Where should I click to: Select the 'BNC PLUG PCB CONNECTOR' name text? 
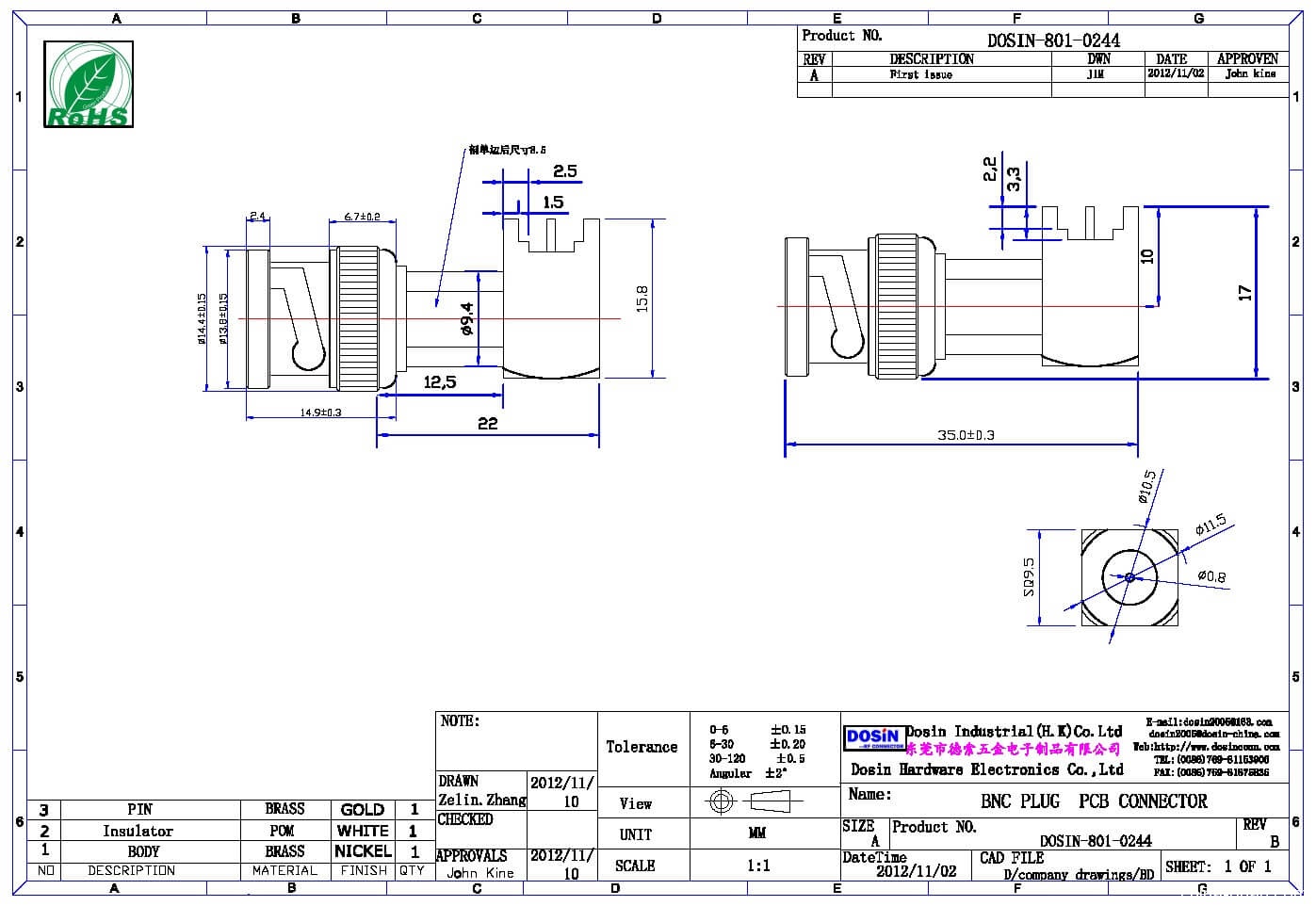pos(1094,801)
